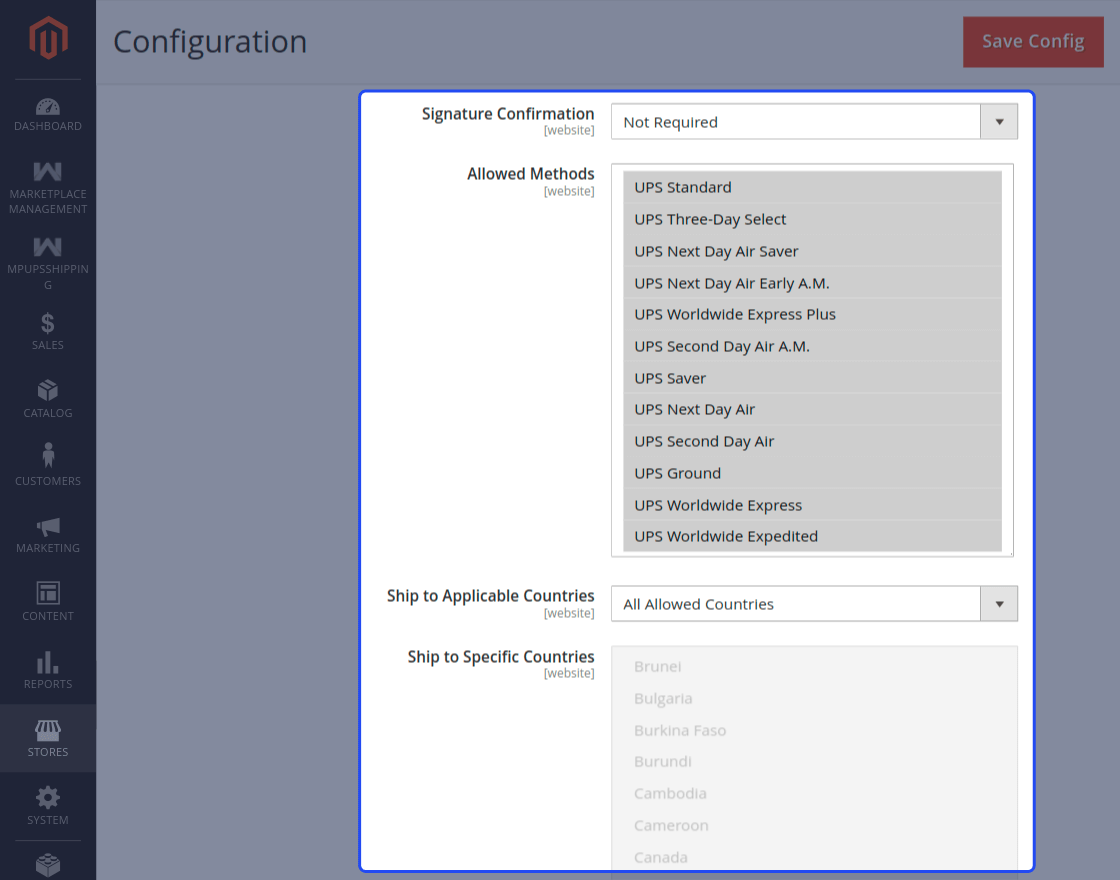Open the MpUpsShipping sidebar icon
Screen dimensions: 1120x880
(48, 247)
